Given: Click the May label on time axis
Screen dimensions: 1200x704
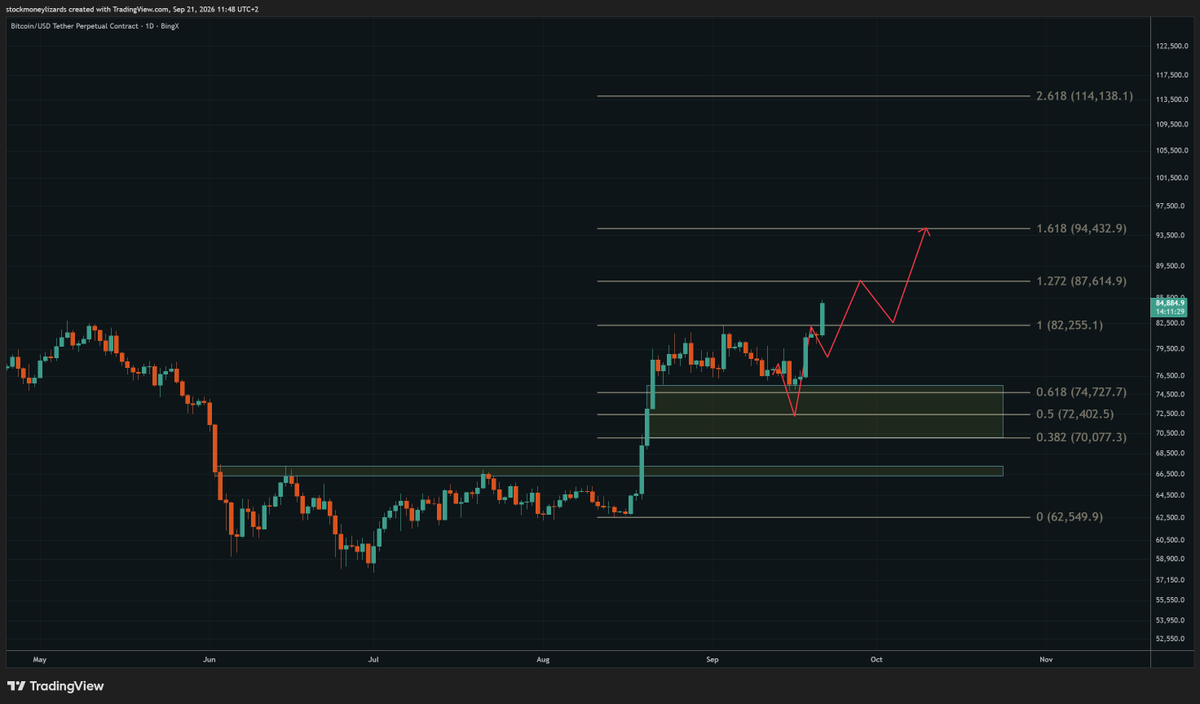Looking at the screenshot, I should pyautogui.click(x=40, y=660).
